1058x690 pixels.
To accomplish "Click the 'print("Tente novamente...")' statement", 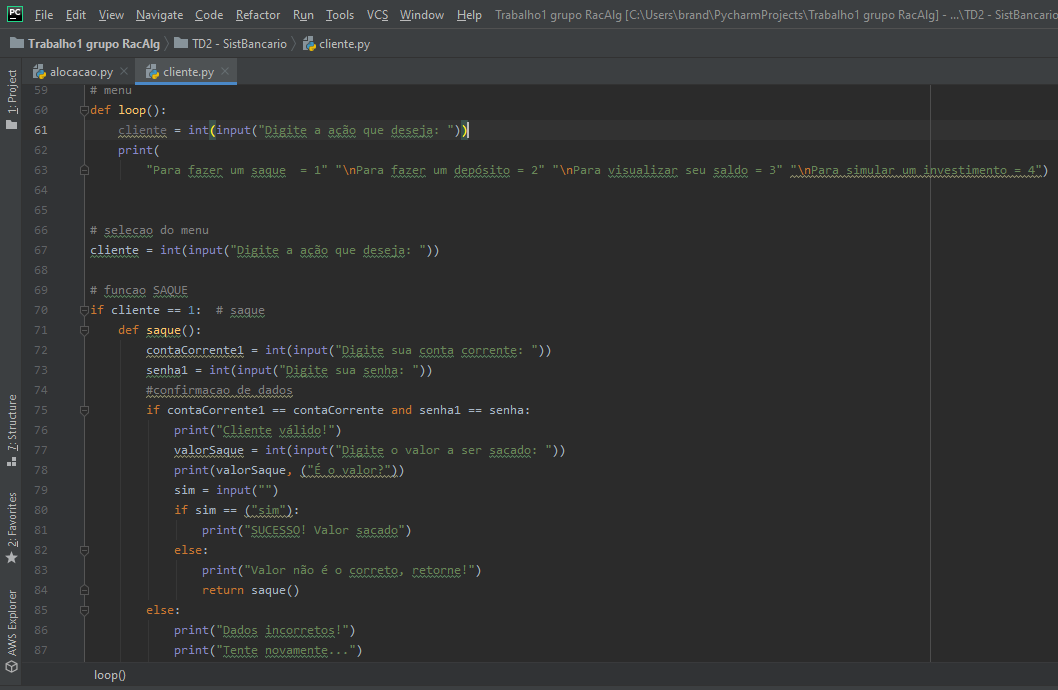I will (x=268, y=650).
